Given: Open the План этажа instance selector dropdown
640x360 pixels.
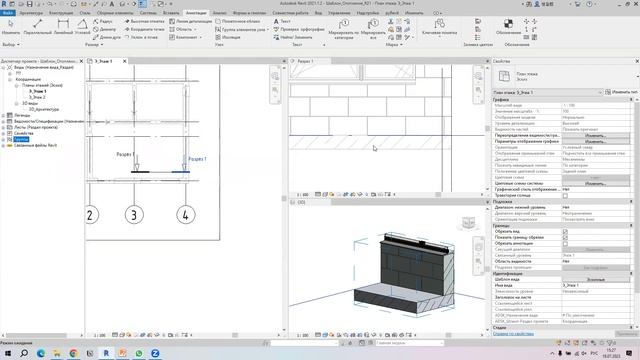Looking at the screenshot, I should click(x=548, y=93).
